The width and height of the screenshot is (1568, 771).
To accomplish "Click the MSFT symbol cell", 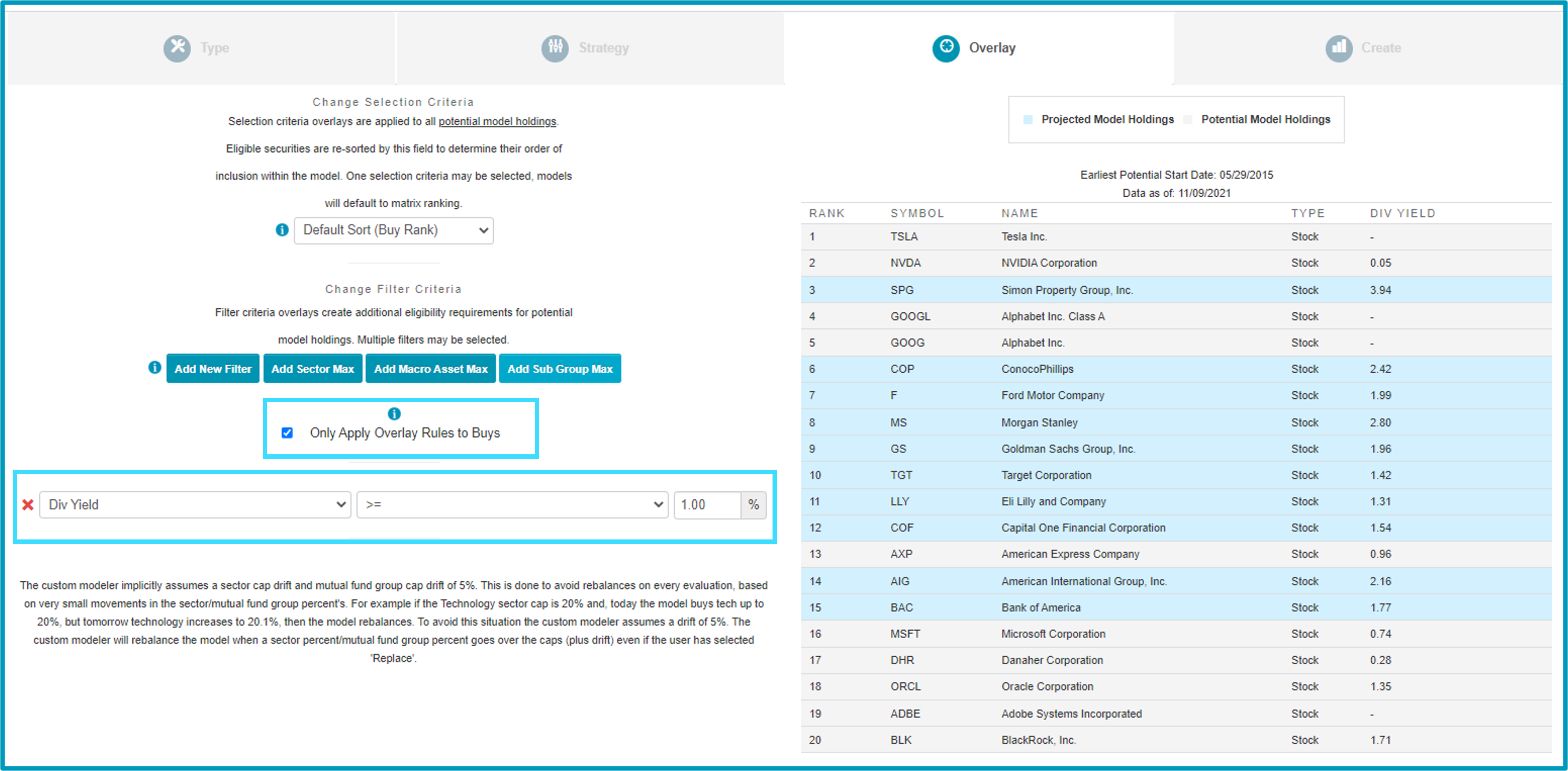I will coord(905,633).
